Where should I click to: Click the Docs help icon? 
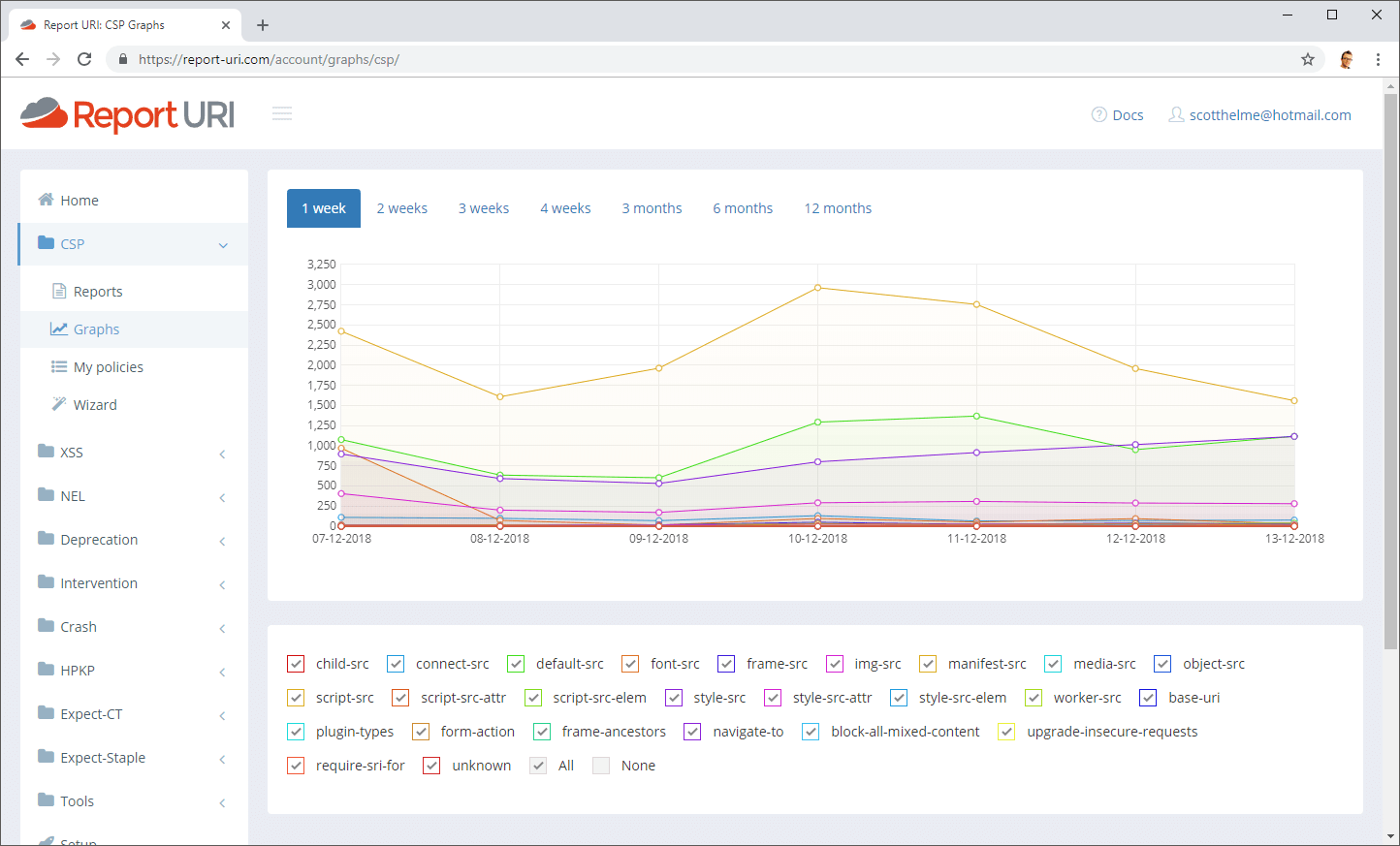pyautogui.click(x=1098, y=114)
